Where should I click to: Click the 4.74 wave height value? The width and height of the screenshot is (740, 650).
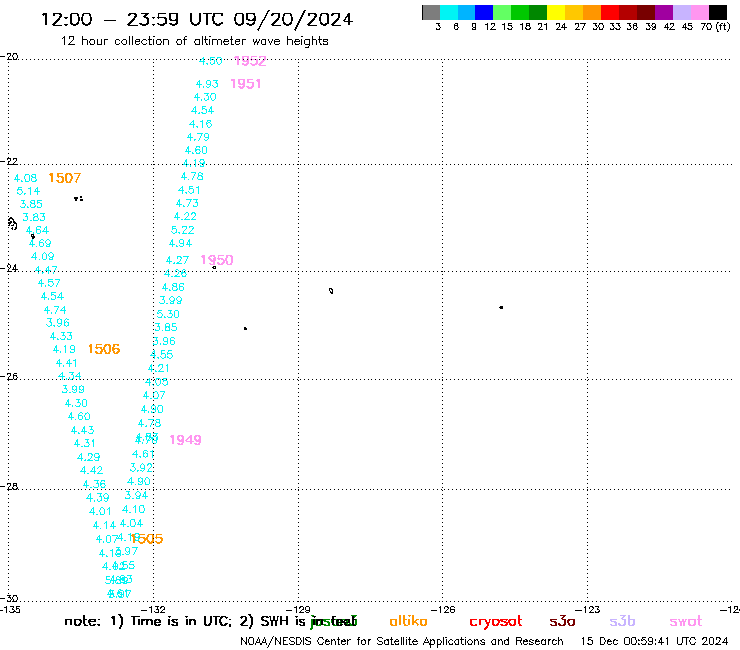[55, 310]
